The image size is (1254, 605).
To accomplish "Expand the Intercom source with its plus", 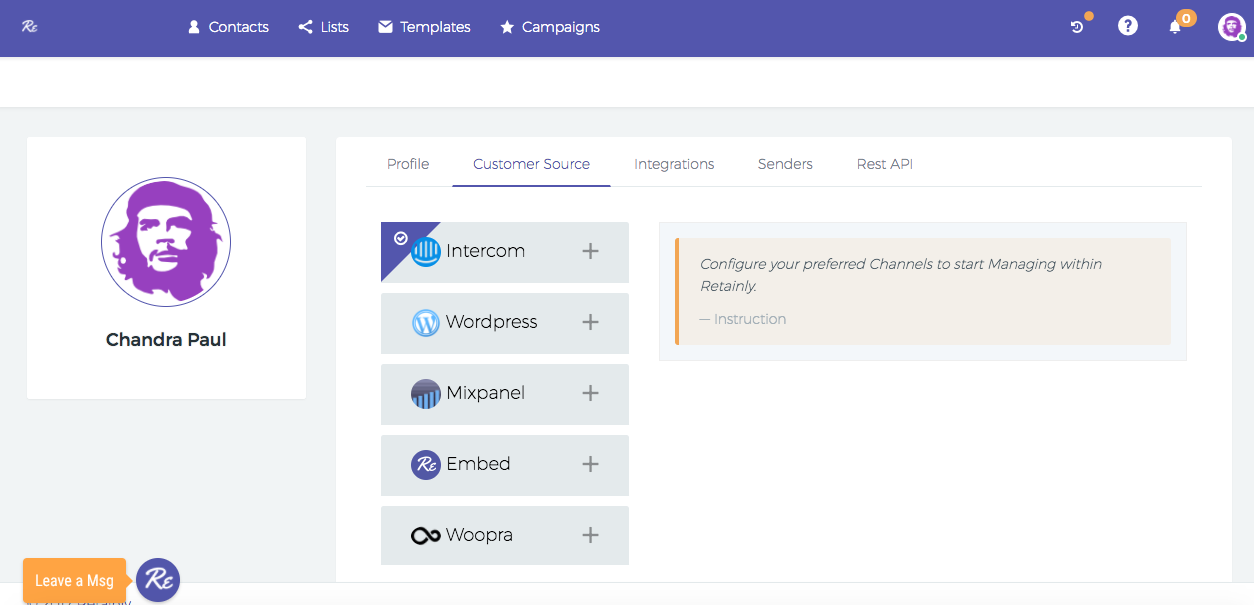I will coord(590,251).
